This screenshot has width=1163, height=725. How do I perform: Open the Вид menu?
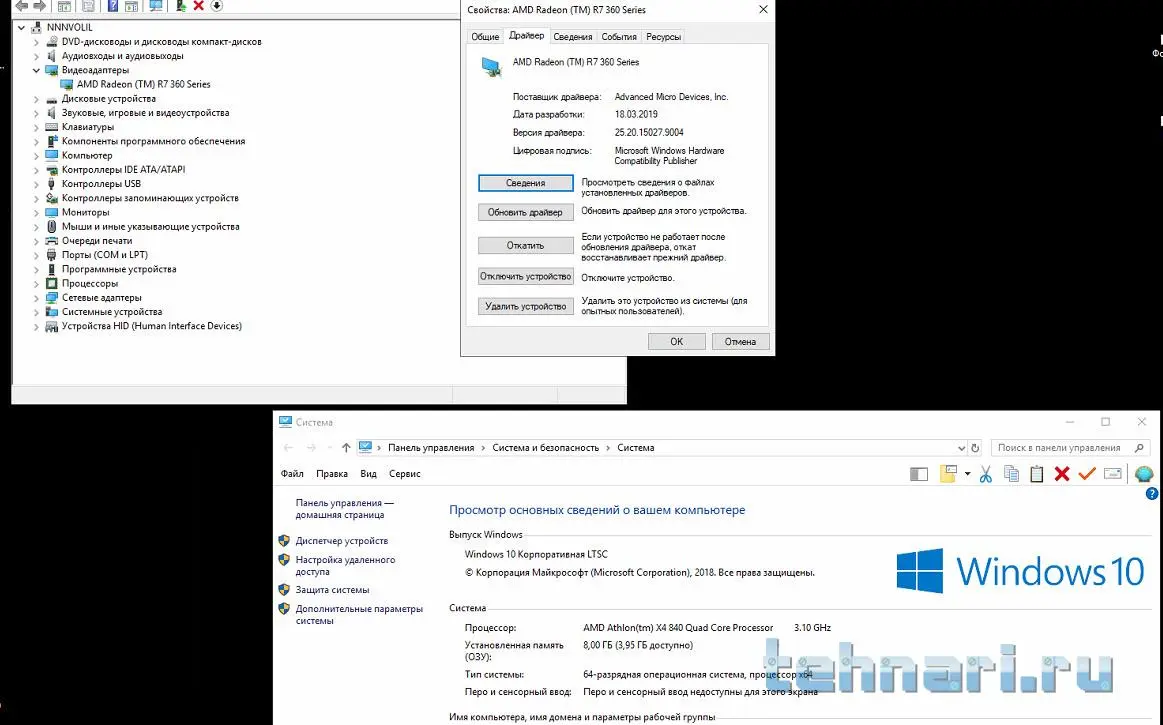369,473
